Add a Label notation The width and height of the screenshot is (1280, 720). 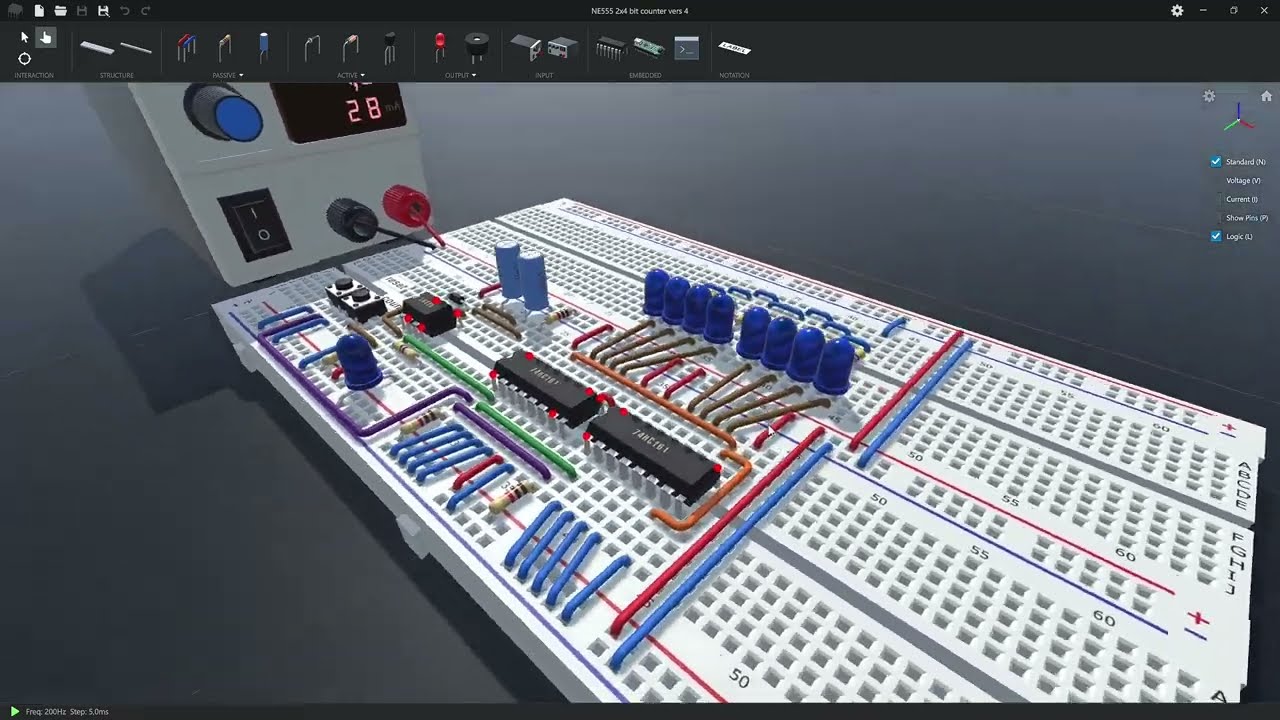pos(734,47)
